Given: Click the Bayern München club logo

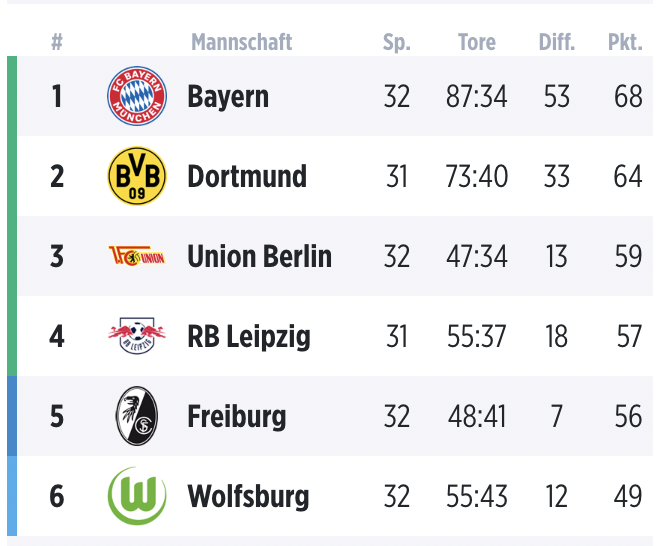Looking at the screenshot, I should (x=137, y=96).
